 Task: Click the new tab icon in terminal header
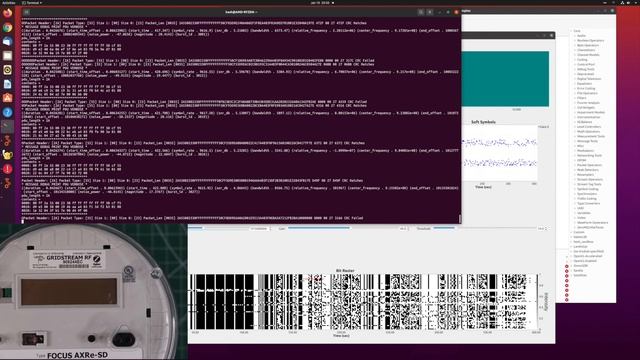(27, 12)
